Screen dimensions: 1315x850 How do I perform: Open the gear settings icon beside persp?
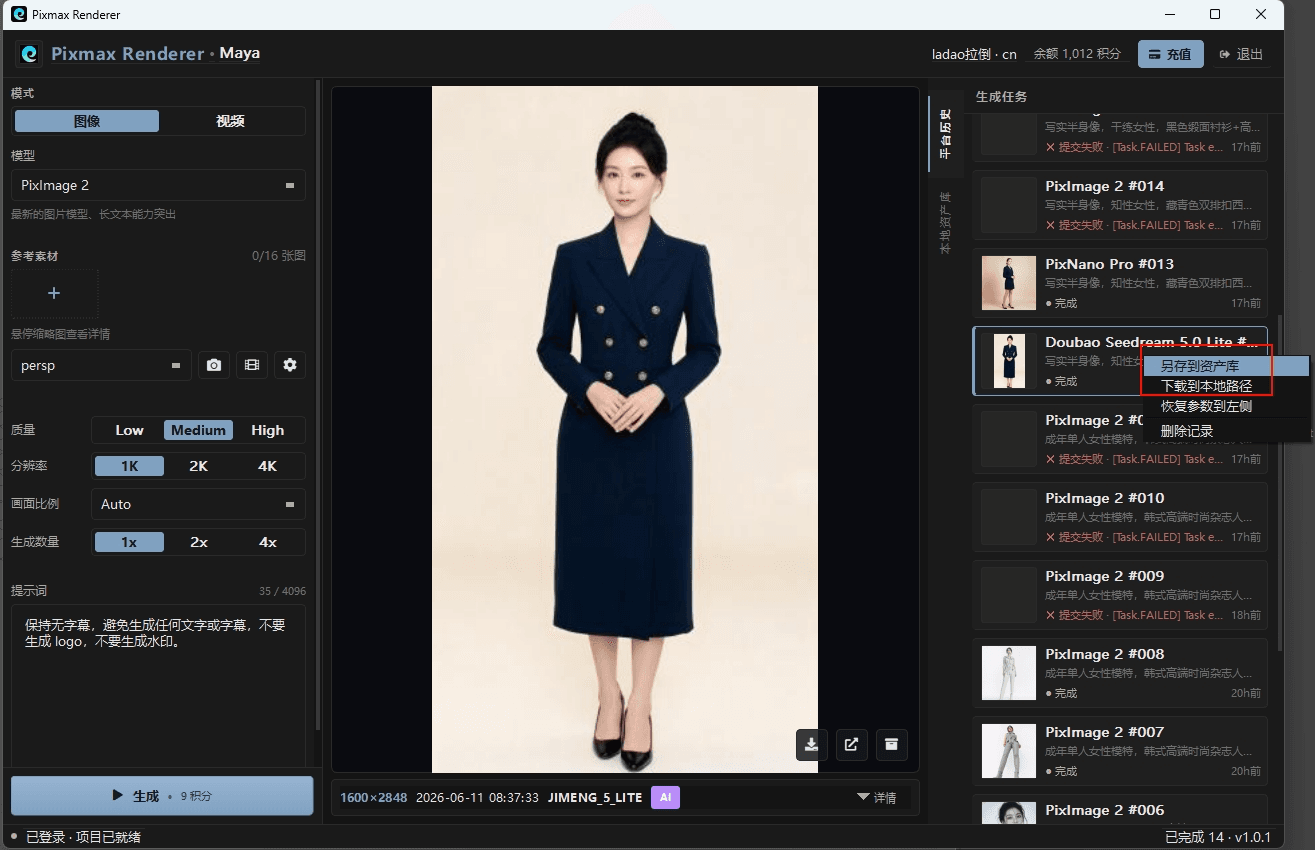(290, 365)
